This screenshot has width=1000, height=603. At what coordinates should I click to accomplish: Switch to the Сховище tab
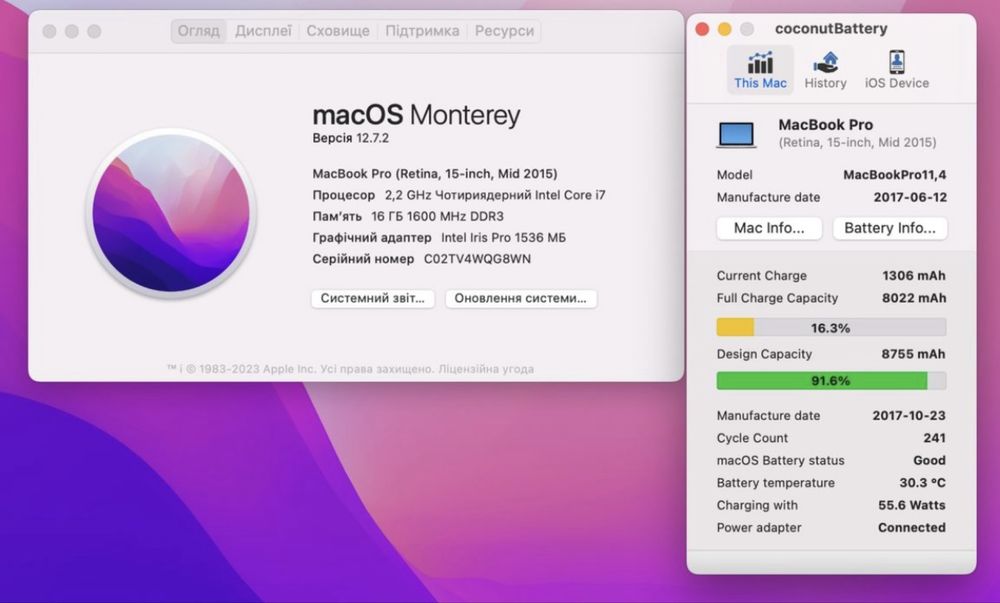point(338,31)
